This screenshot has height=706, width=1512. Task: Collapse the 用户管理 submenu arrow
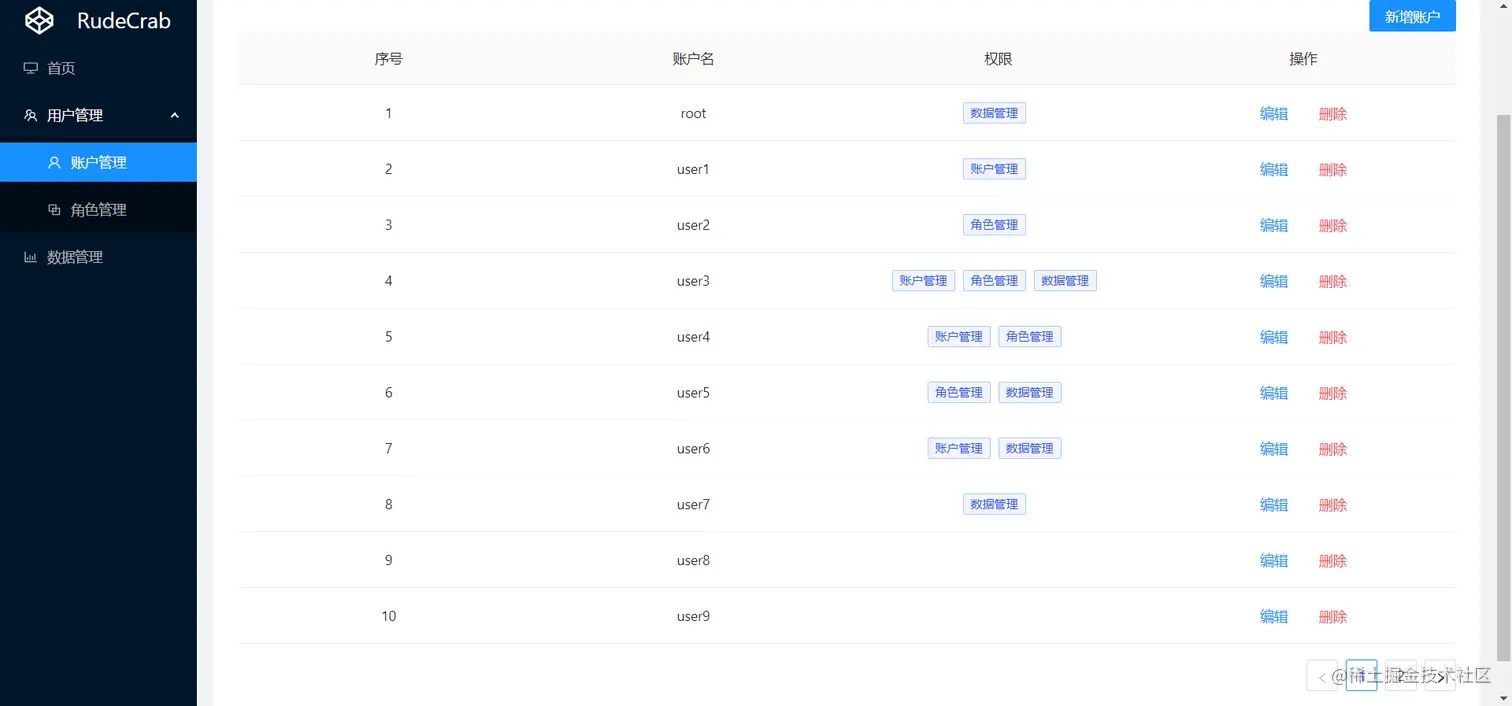tap(175, 115)
